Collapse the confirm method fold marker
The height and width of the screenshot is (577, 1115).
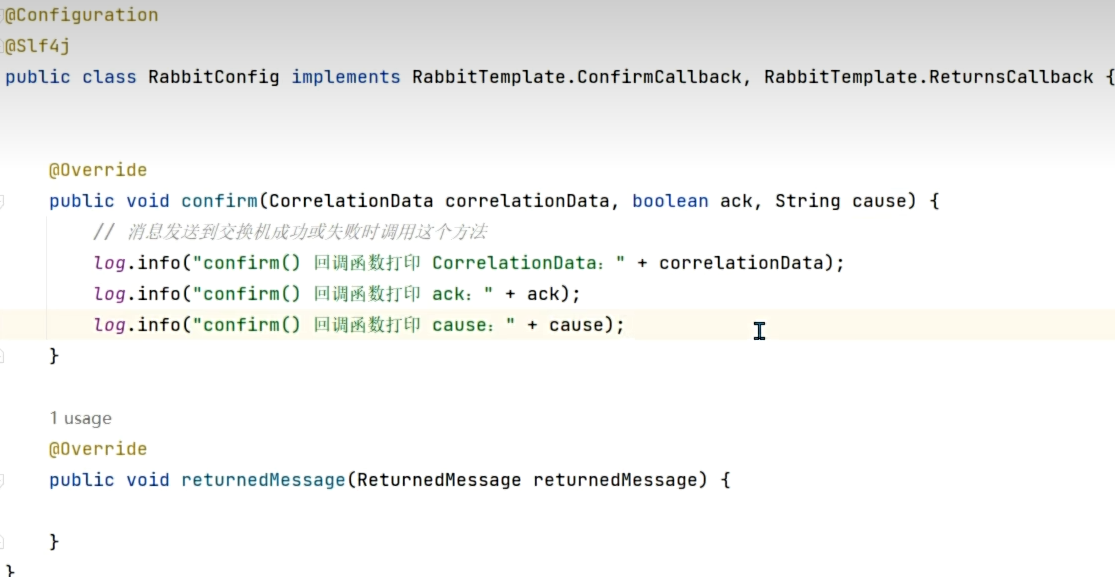pyautogui.click(x=2, y=201)
